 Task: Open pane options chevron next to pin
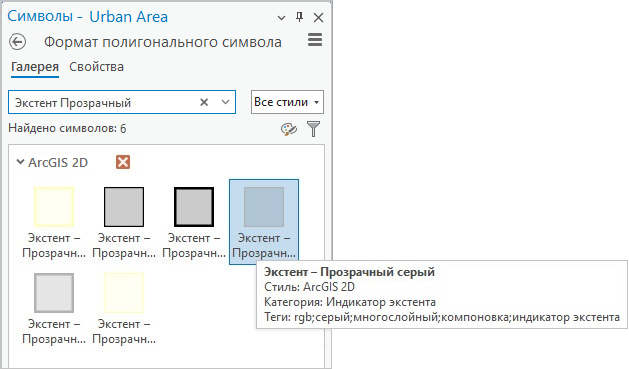coord(282,18)
